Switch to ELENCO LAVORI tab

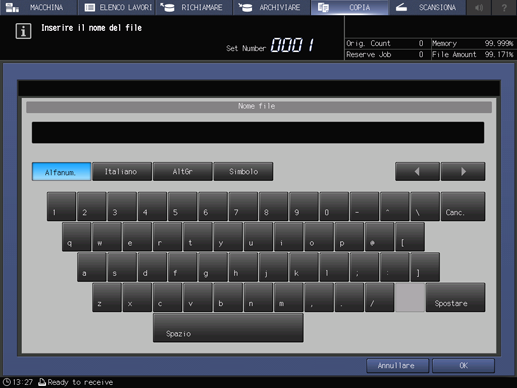117,7
